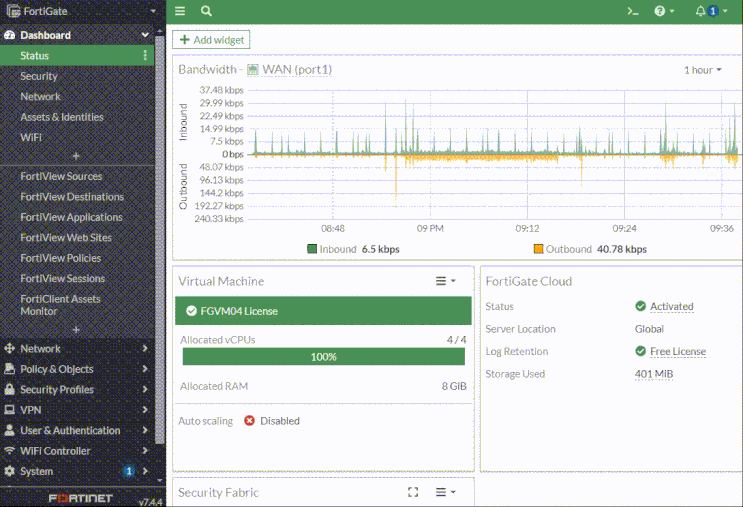The image size is (743, 507).
Task: Open Security Fabric widget menu
Action: (445, 492)
